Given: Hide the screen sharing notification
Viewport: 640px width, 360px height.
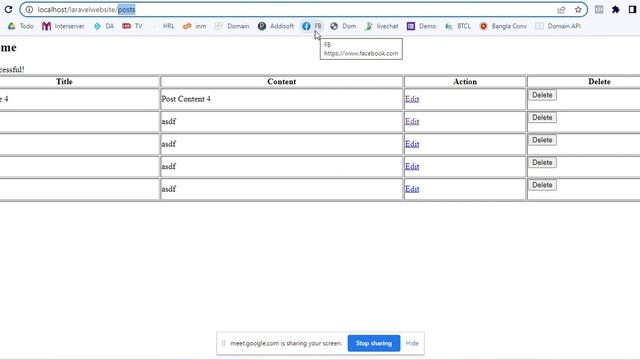Looking at the screenshot, I should (x=412, y=343).
